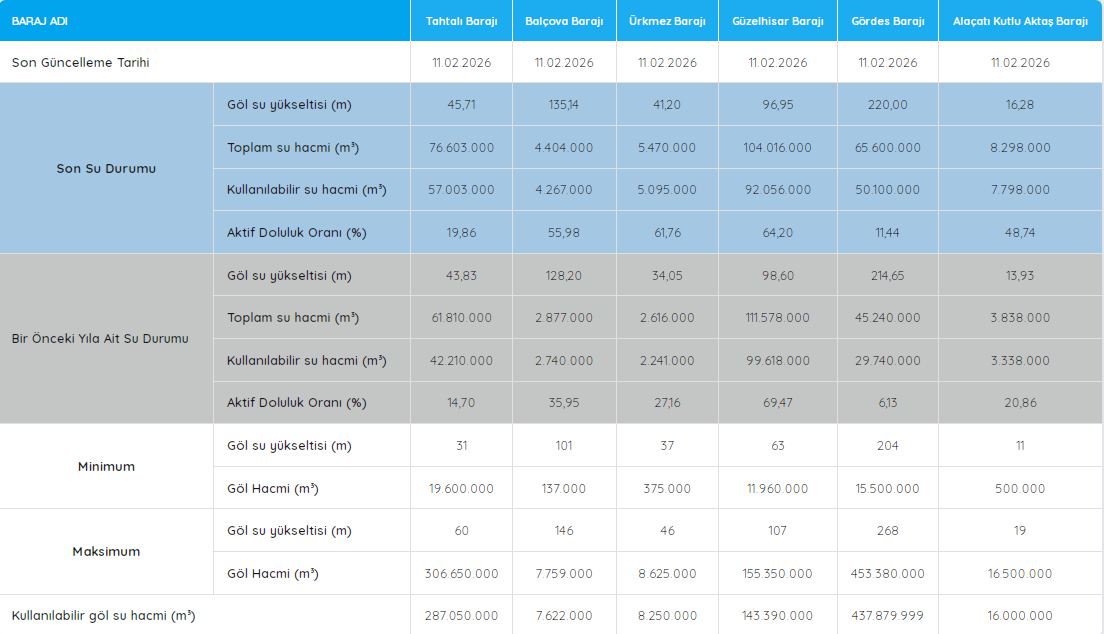Select the Gördes Barajı column header
The image size is (1104, 634).
tap(887, 21)
